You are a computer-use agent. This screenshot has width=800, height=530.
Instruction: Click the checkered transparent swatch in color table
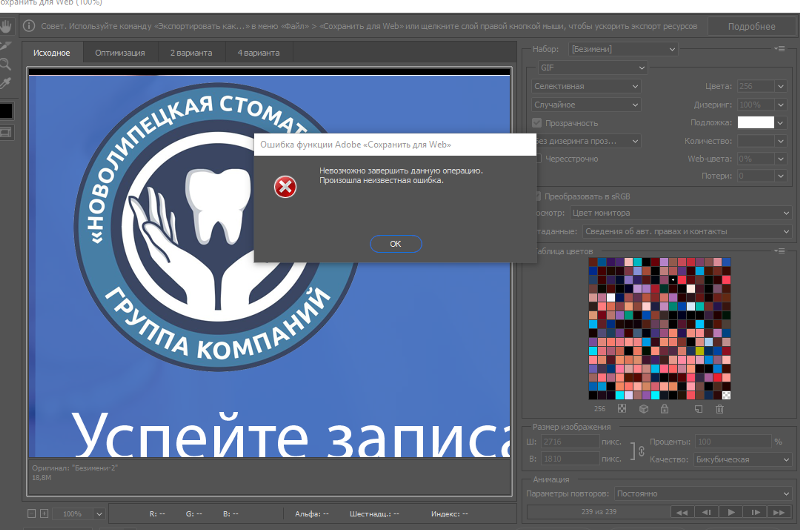coord(727,395)
